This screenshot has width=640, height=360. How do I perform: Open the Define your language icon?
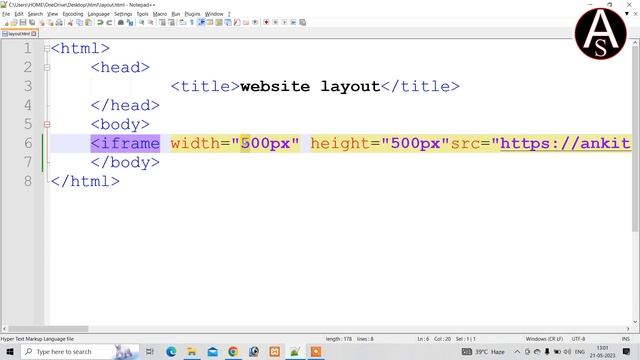(210, 22)
